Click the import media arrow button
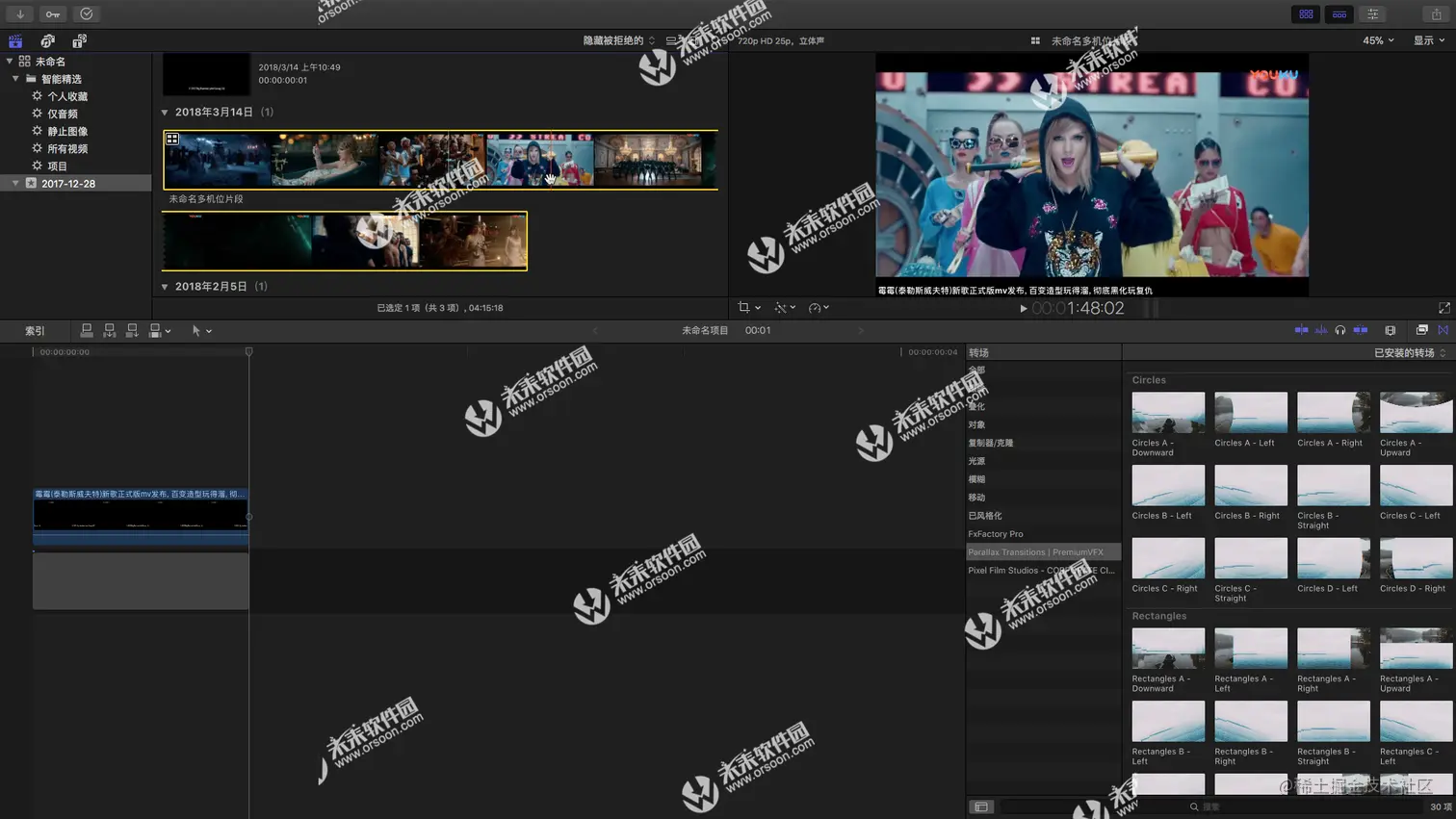 [20, 13]
